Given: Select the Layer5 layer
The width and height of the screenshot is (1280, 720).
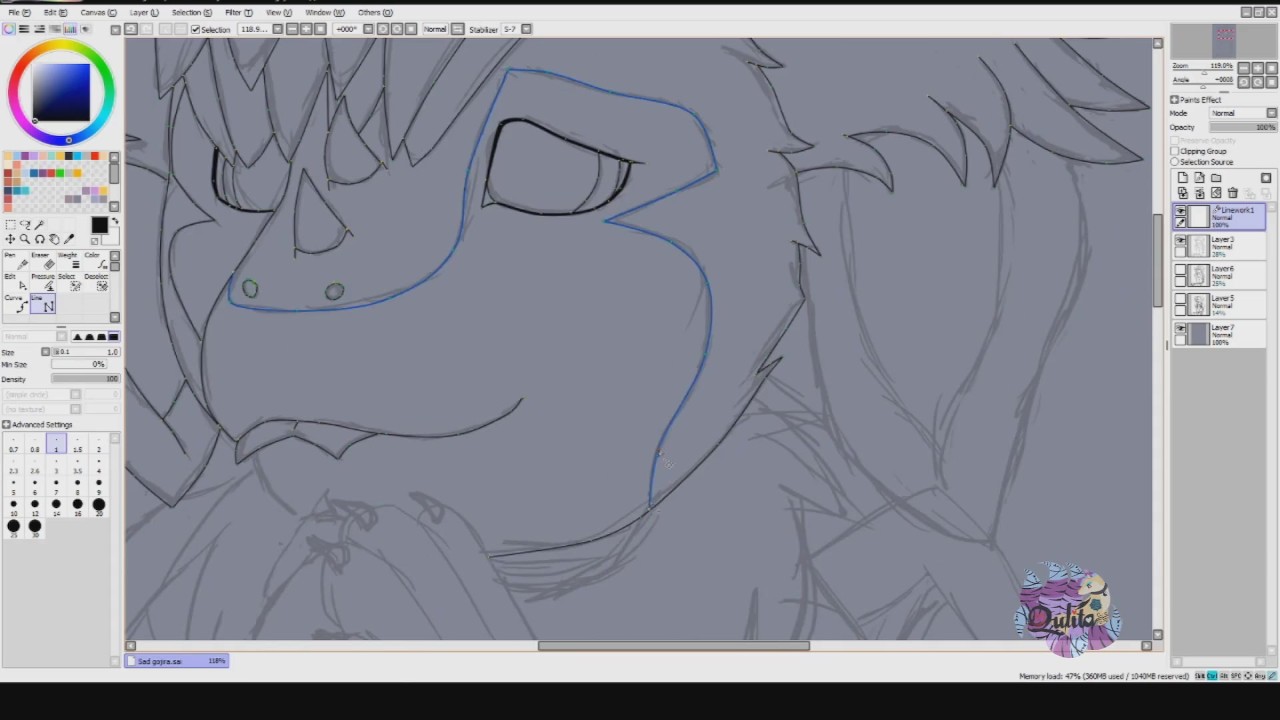Looking at the screenshot, I should click(x=1219, y=305).
